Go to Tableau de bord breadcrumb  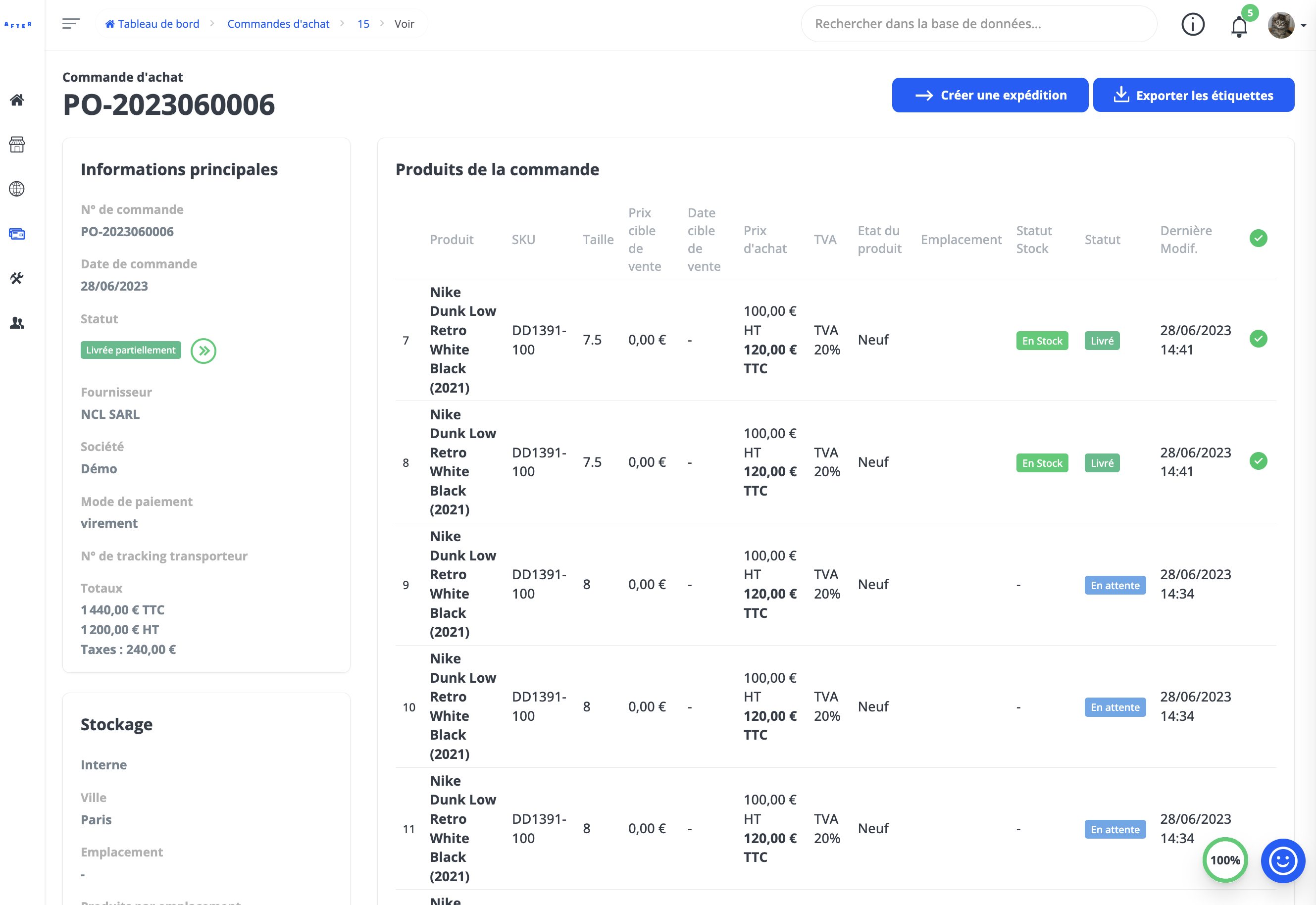coord(152,24)
